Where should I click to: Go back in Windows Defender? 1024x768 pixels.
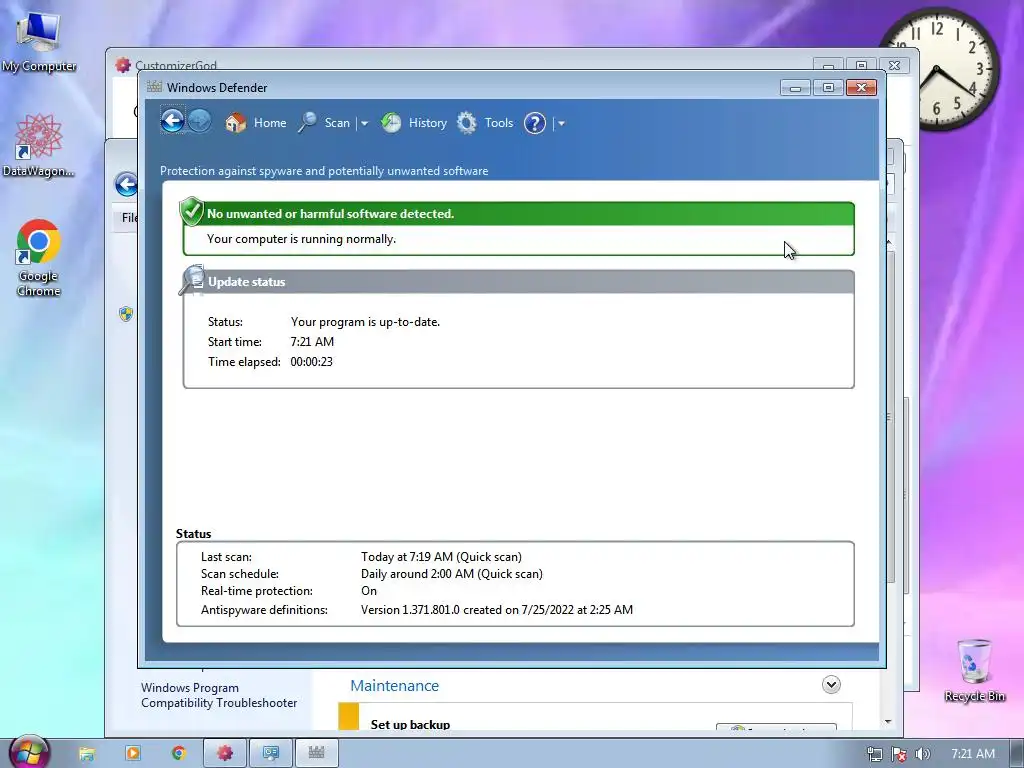point(172,121)
